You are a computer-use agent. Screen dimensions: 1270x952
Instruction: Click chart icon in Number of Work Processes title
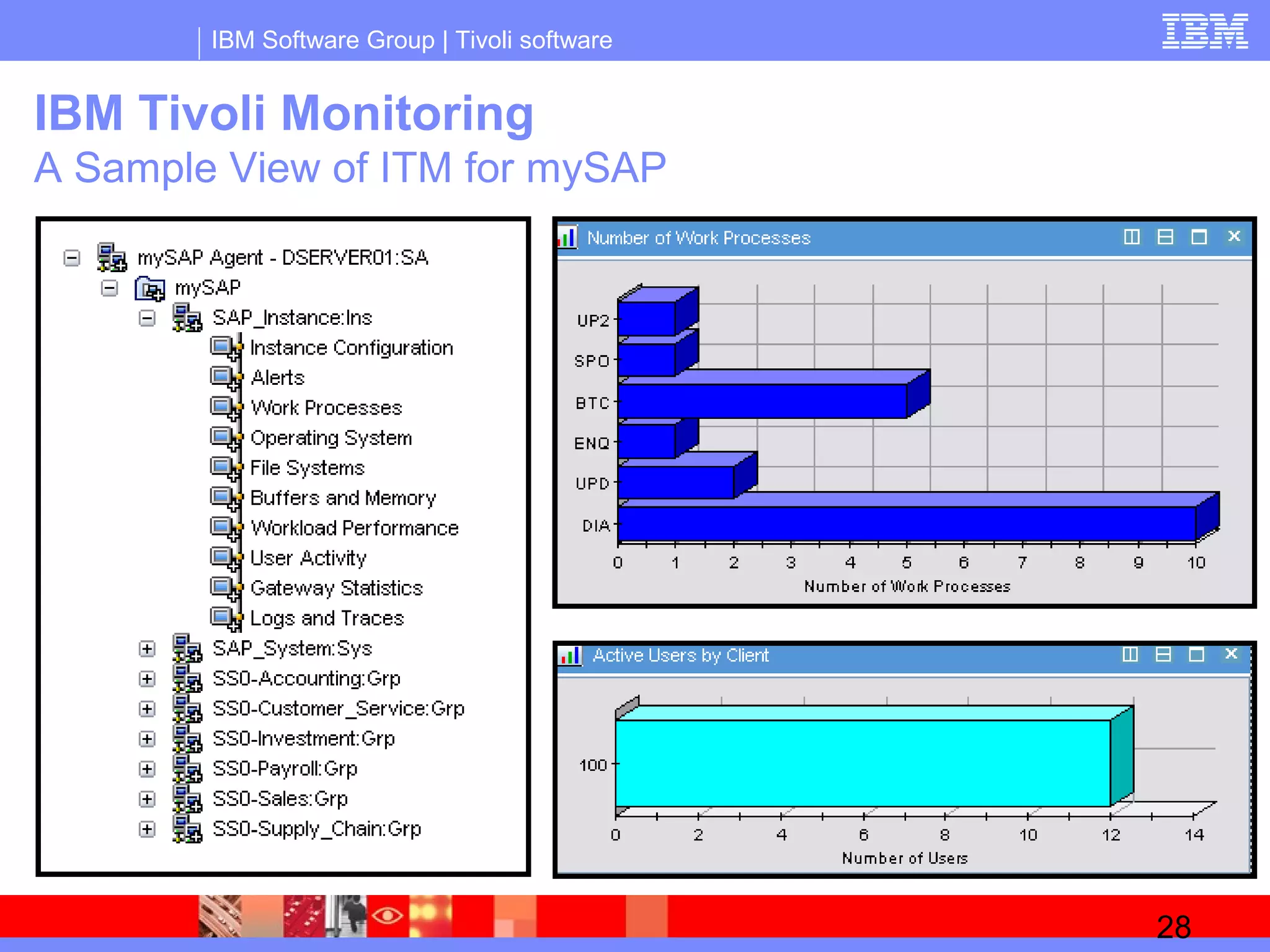(x=567, y=237)
